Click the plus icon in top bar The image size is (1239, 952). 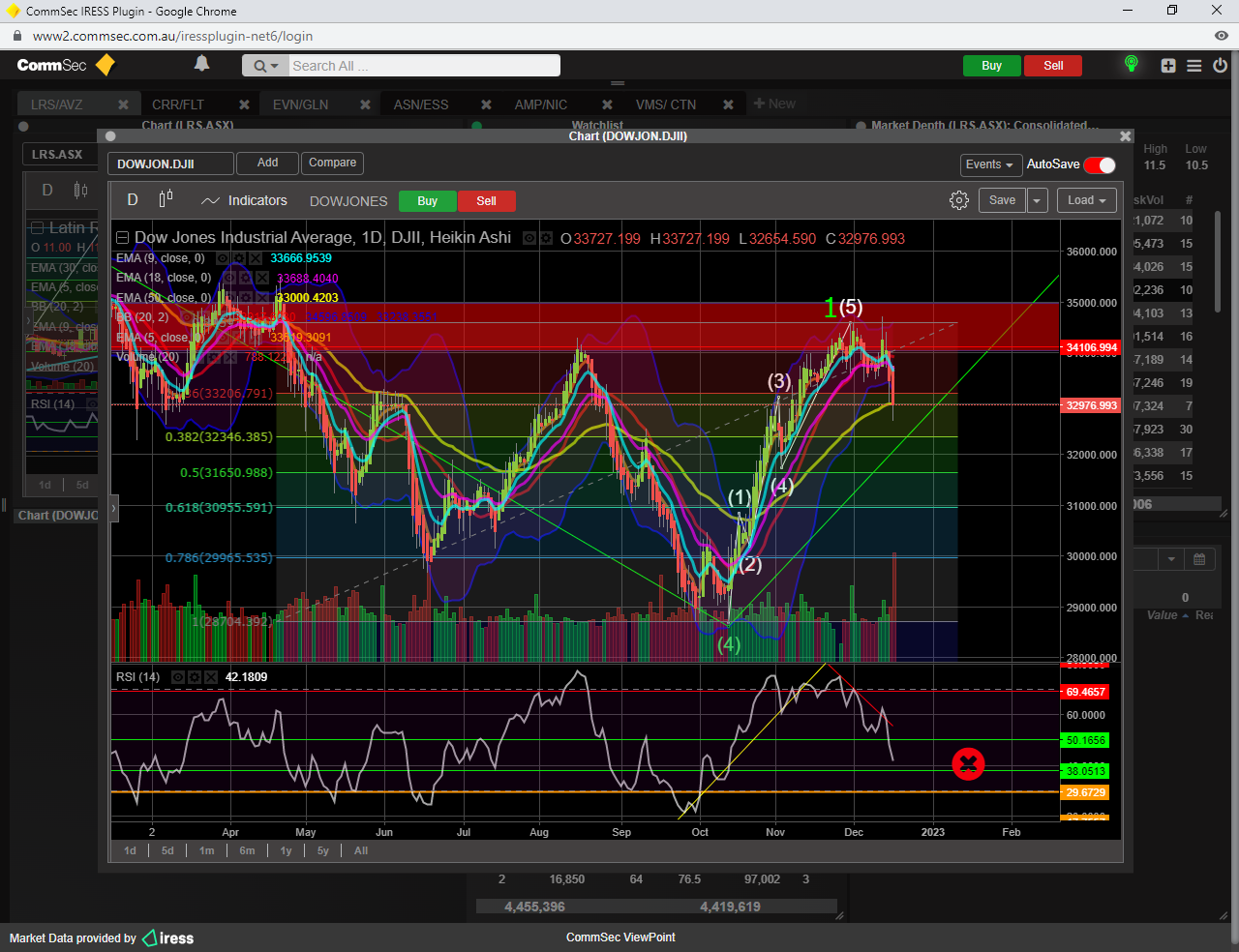click(1168, 66)
